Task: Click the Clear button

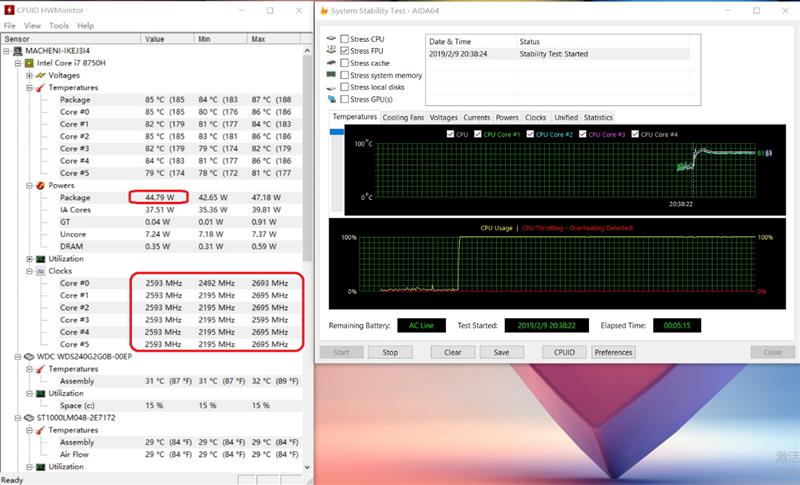Action: tap(453, 352)
